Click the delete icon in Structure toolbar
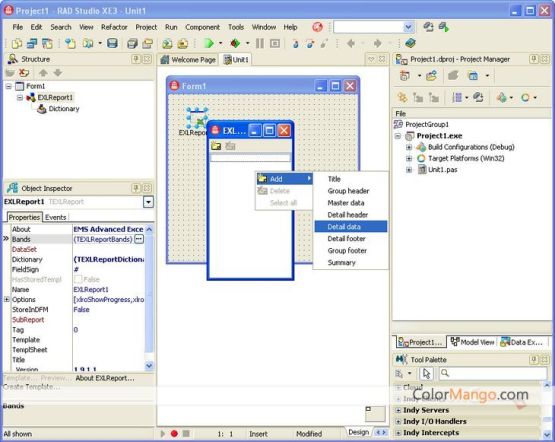This screenshot has width=555, height=442. click(x=24, y=73)
